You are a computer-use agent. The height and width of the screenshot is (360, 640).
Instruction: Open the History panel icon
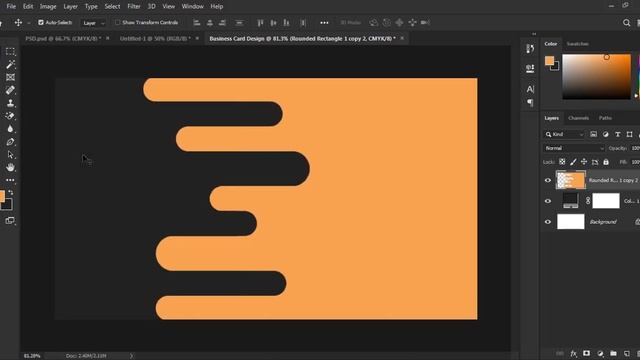tap(530, 49)
